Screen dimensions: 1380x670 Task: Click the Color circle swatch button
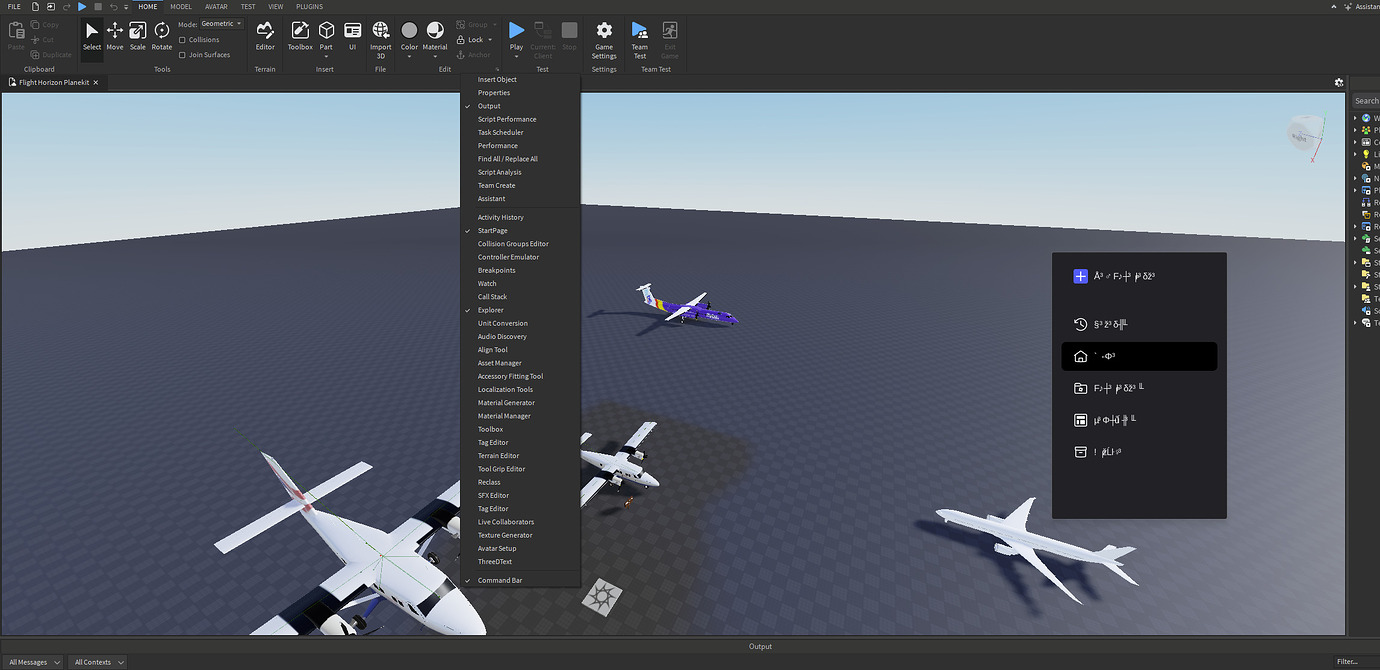click(409, 31)
